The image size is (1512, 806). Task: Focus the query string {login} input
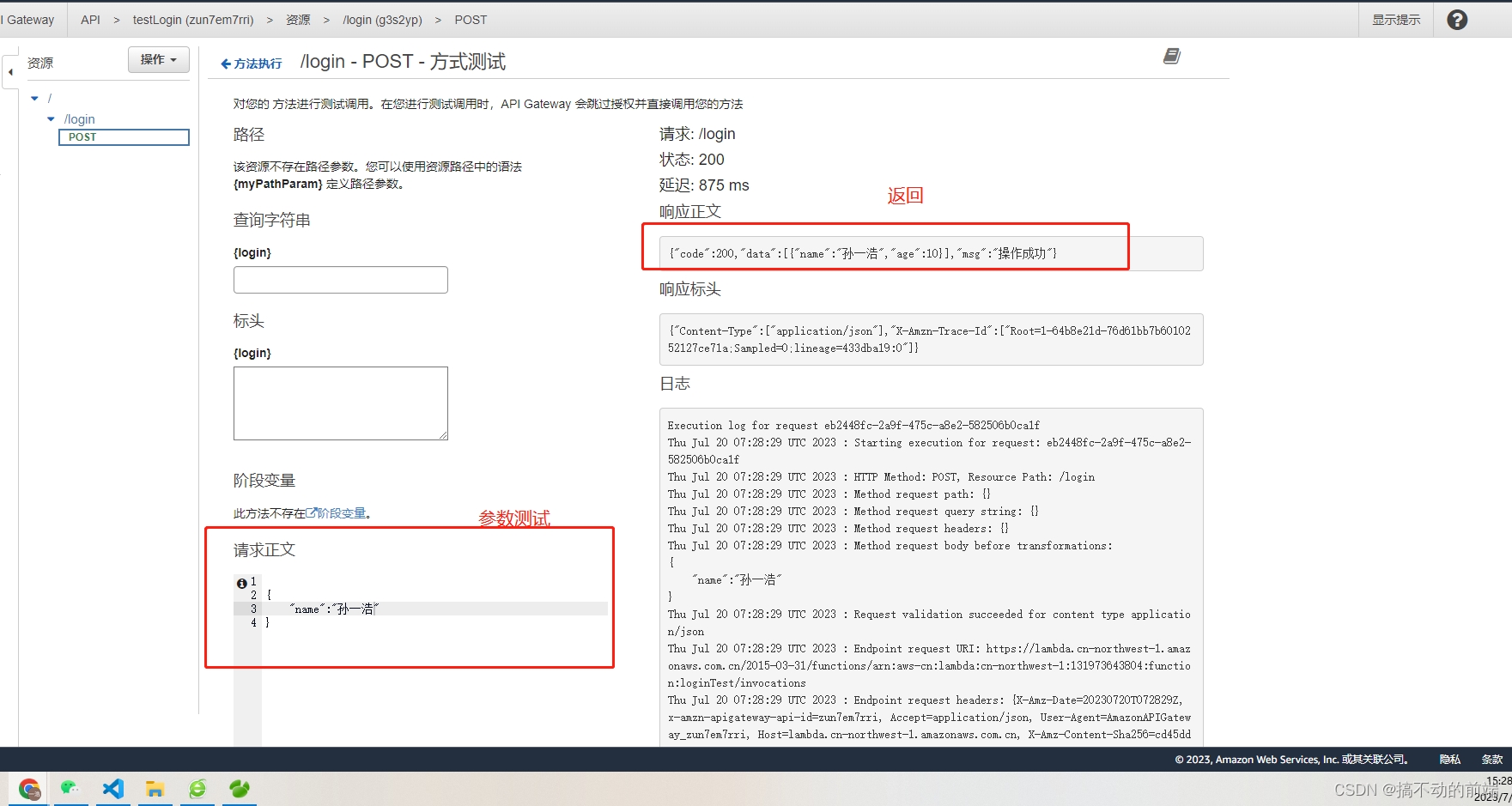[341, 280]
